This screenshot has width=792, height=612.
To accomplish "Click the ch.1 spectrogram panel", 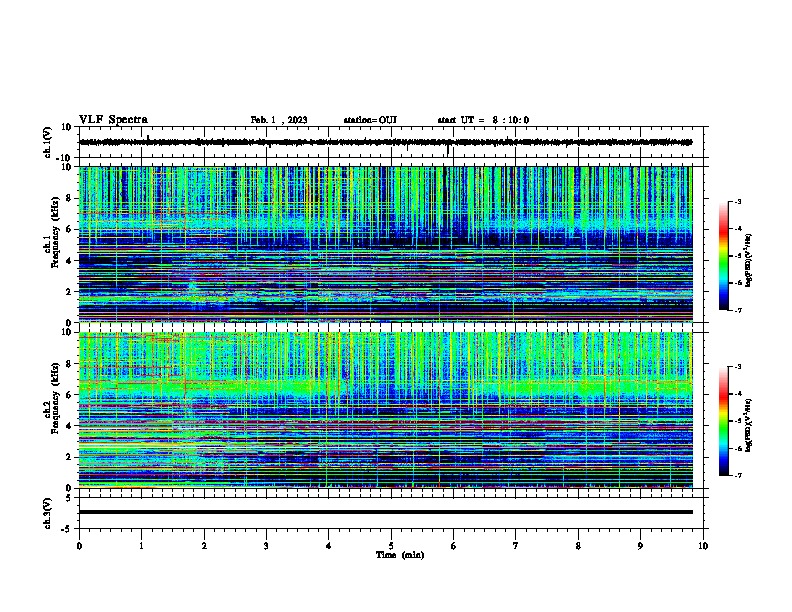I will pos(385,244).
